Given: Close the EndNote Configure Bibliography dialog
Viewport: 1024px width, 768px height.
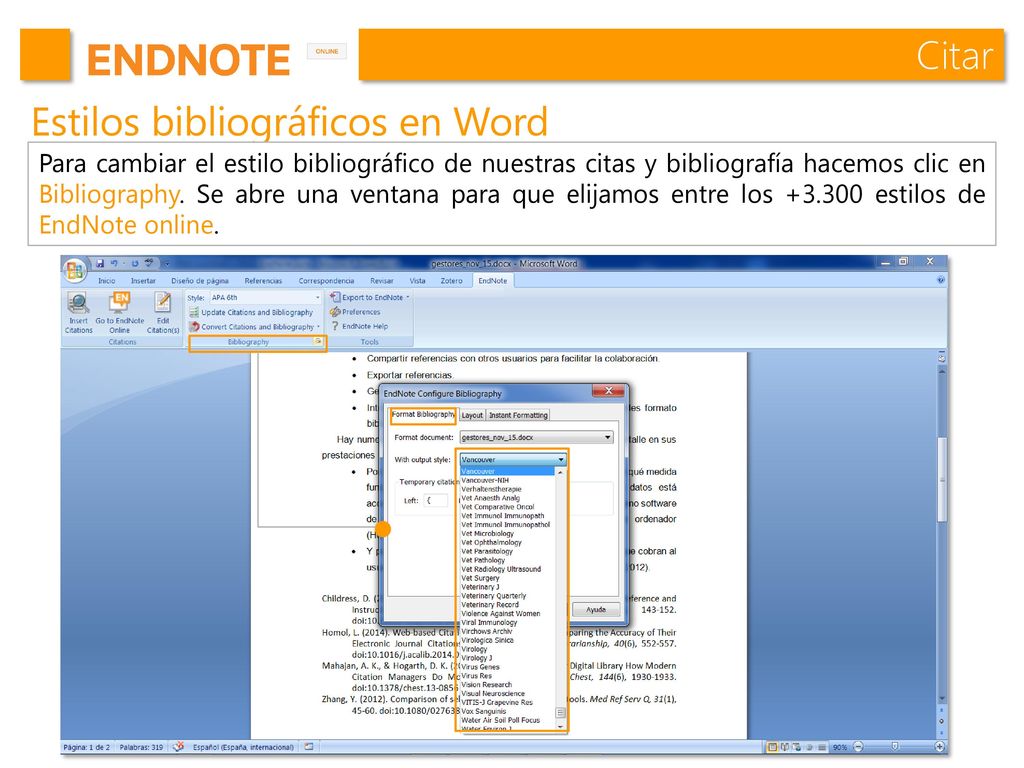Looking at the screenshot, I should [x=609, y=391].
